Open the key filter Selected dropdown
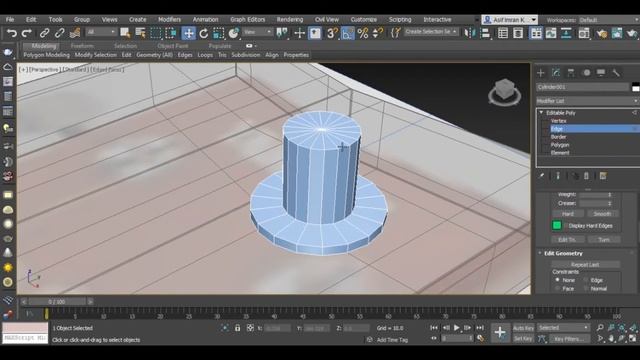640x360 pixels. pyautogui.click(x=563, y=328)
